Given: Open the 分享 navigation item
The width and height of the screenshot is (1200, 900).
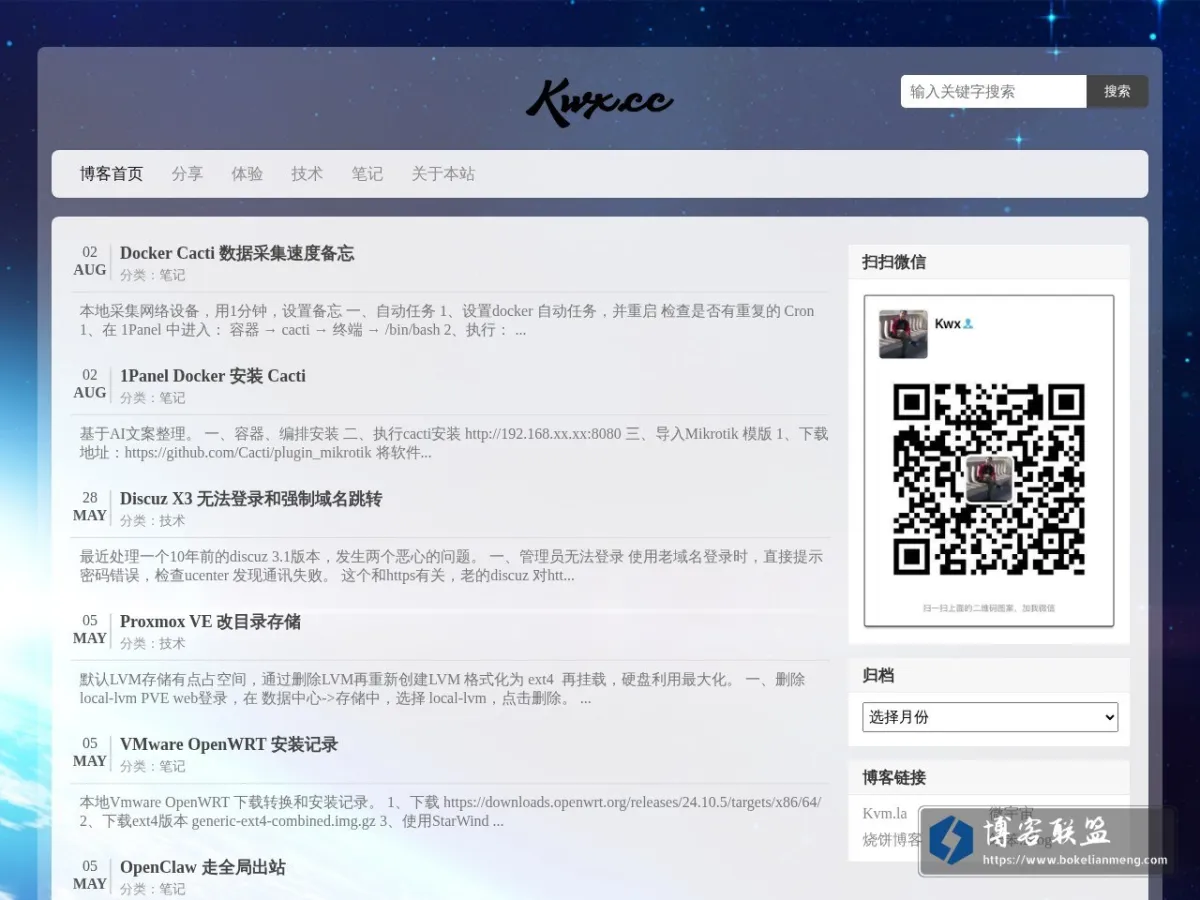Looking at the screenshot, I should tap(187, 174).
